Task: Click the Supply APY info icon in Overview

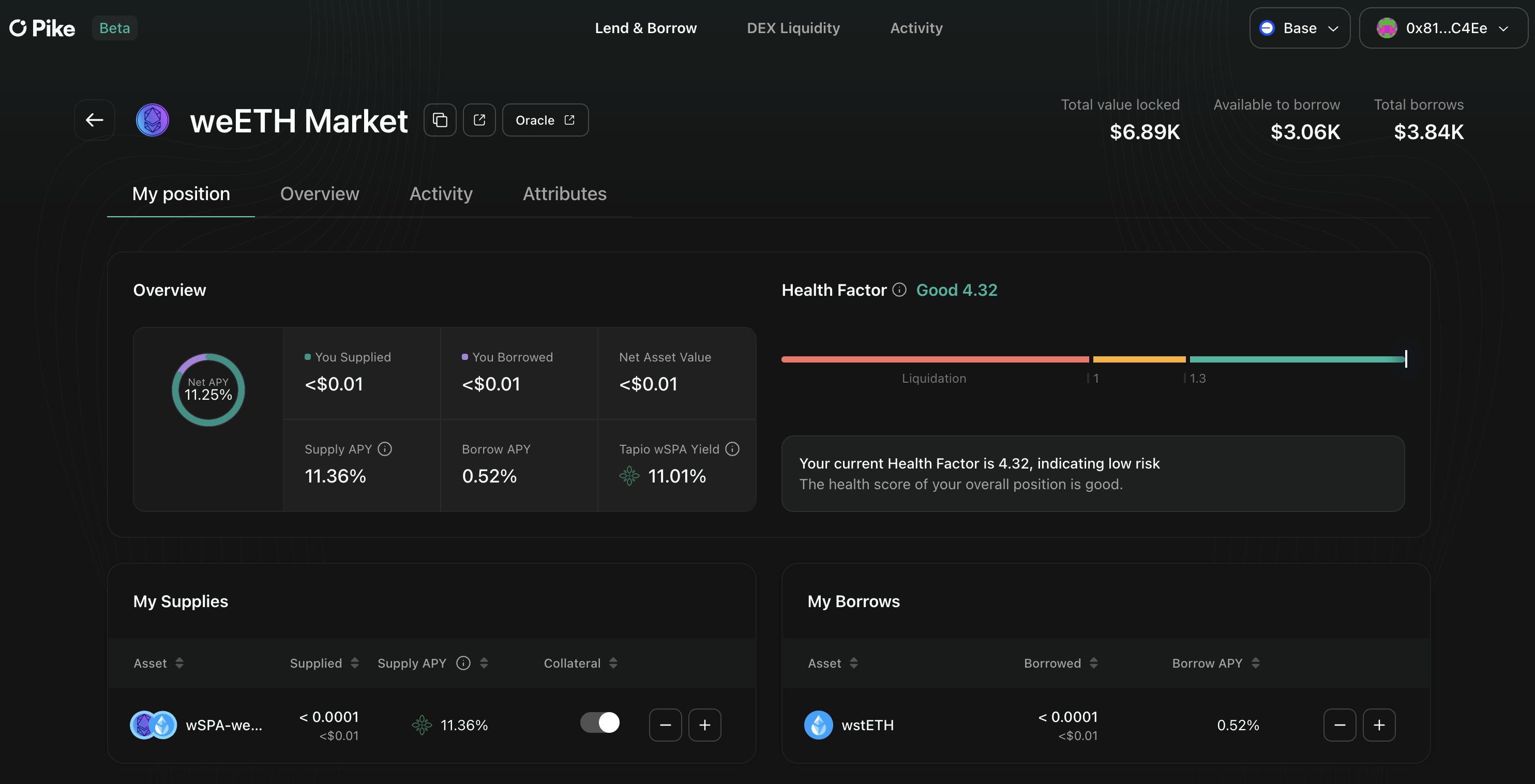Action: 385,449
